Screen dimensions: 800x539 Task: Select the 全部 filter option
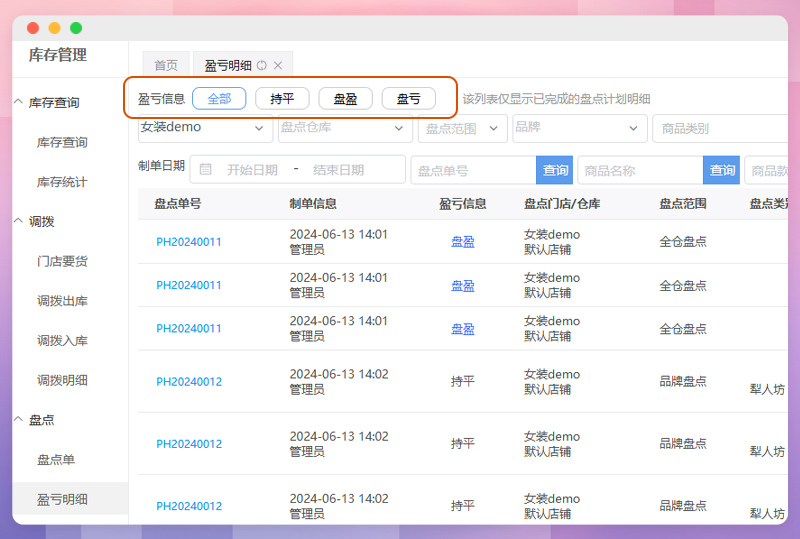(x=219, y=99)
